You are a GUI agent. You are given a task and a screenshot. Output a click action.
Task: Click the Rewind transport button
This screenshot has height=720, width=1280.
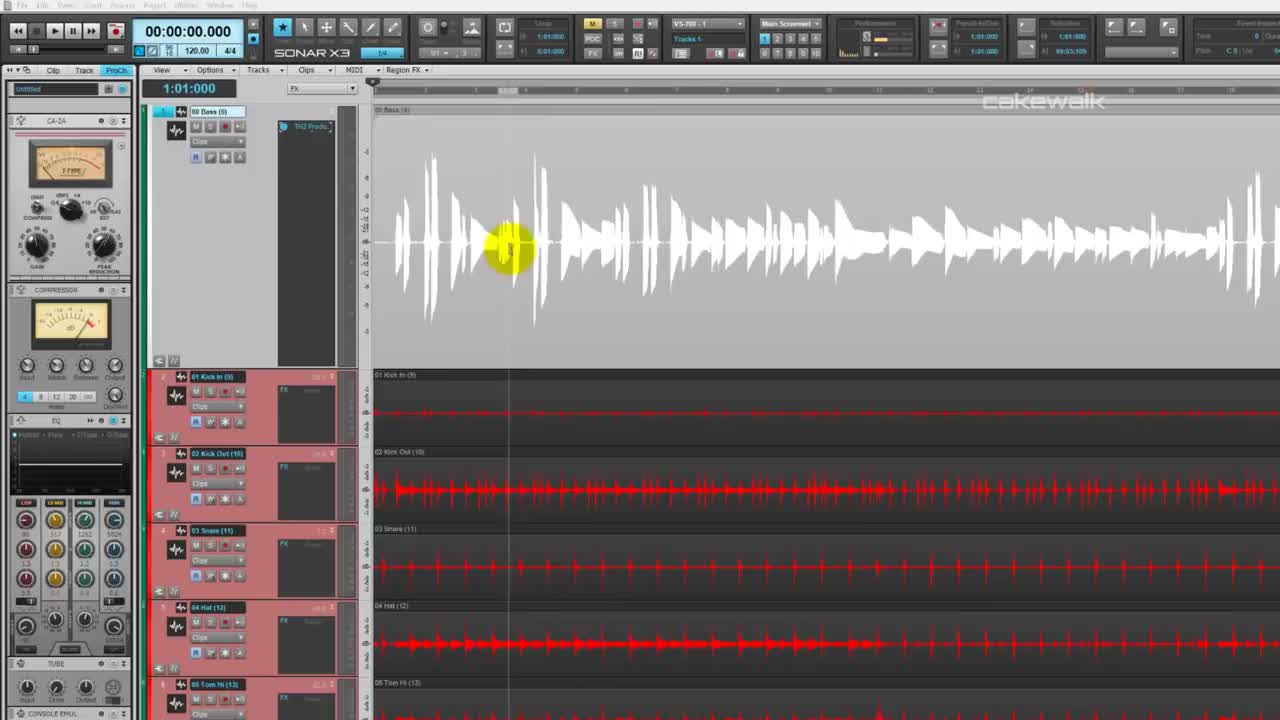pyautogui.click(x=17, y=31)
